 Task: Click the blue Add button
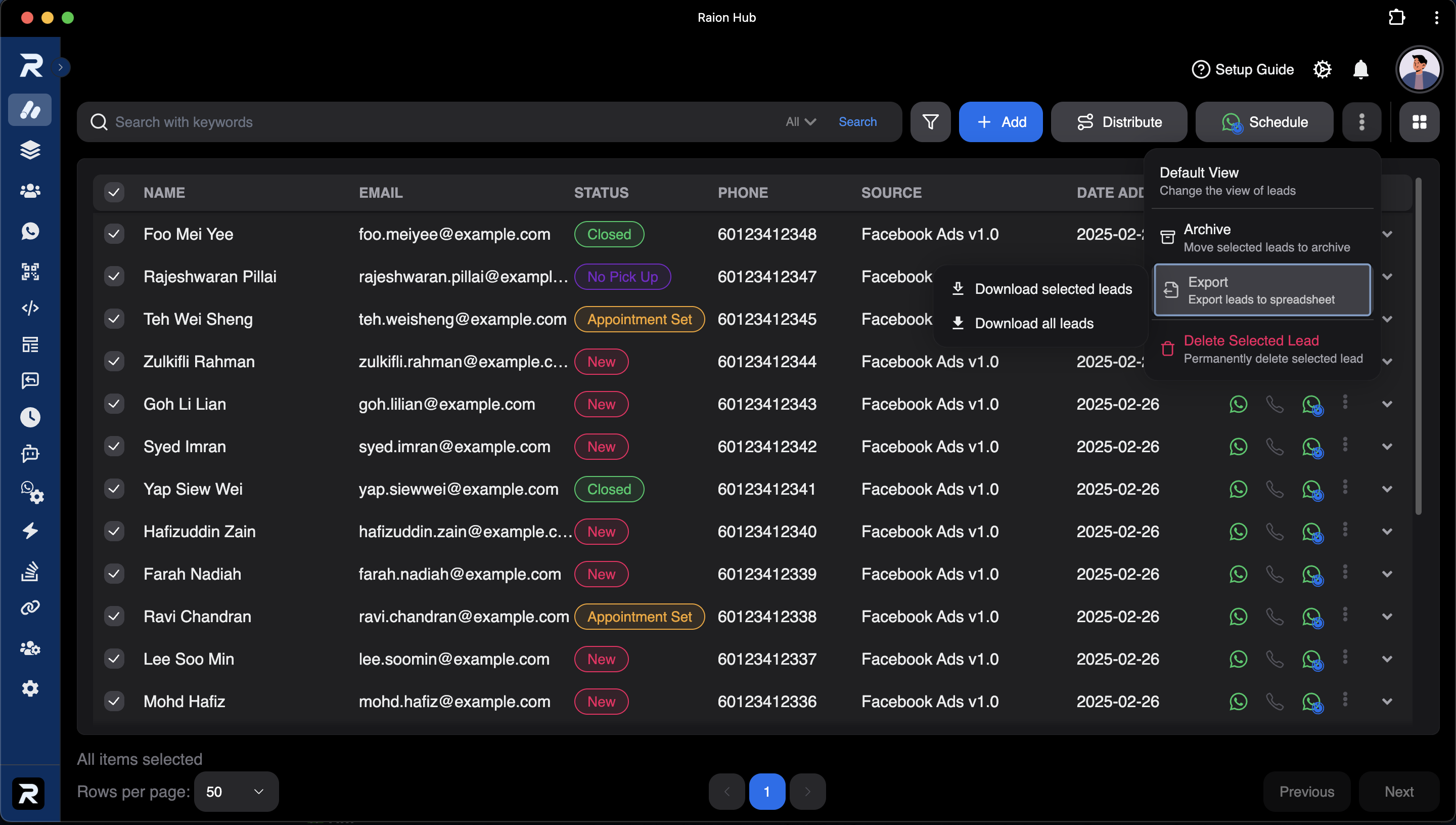tap(1000, 122)
